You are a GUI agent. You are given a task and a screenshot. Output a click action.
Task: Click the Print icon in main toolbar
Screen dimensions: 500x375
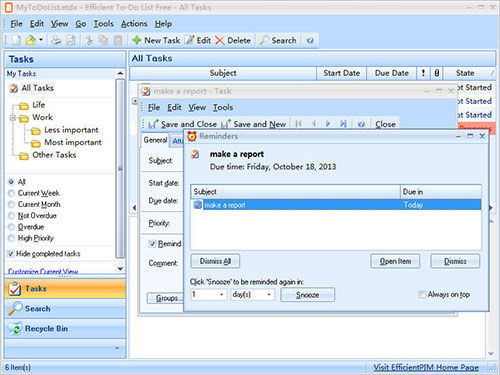pos(56,40)
